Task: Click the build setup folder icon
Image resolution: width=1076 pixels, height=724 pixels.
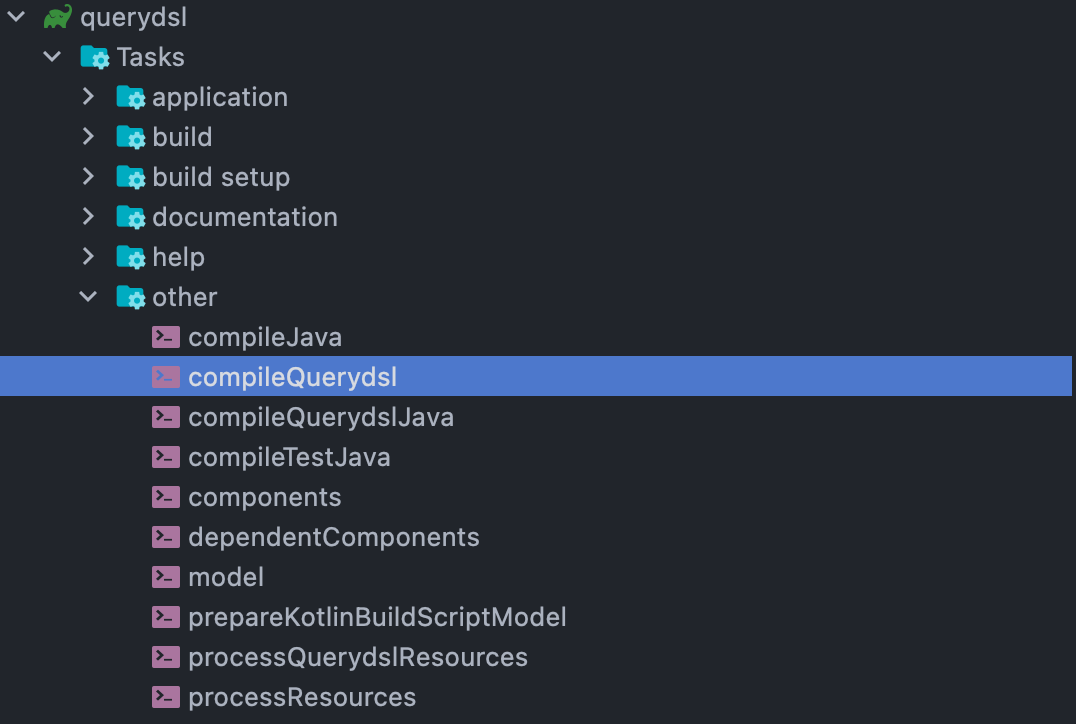Action: click(x=130, y=177)
